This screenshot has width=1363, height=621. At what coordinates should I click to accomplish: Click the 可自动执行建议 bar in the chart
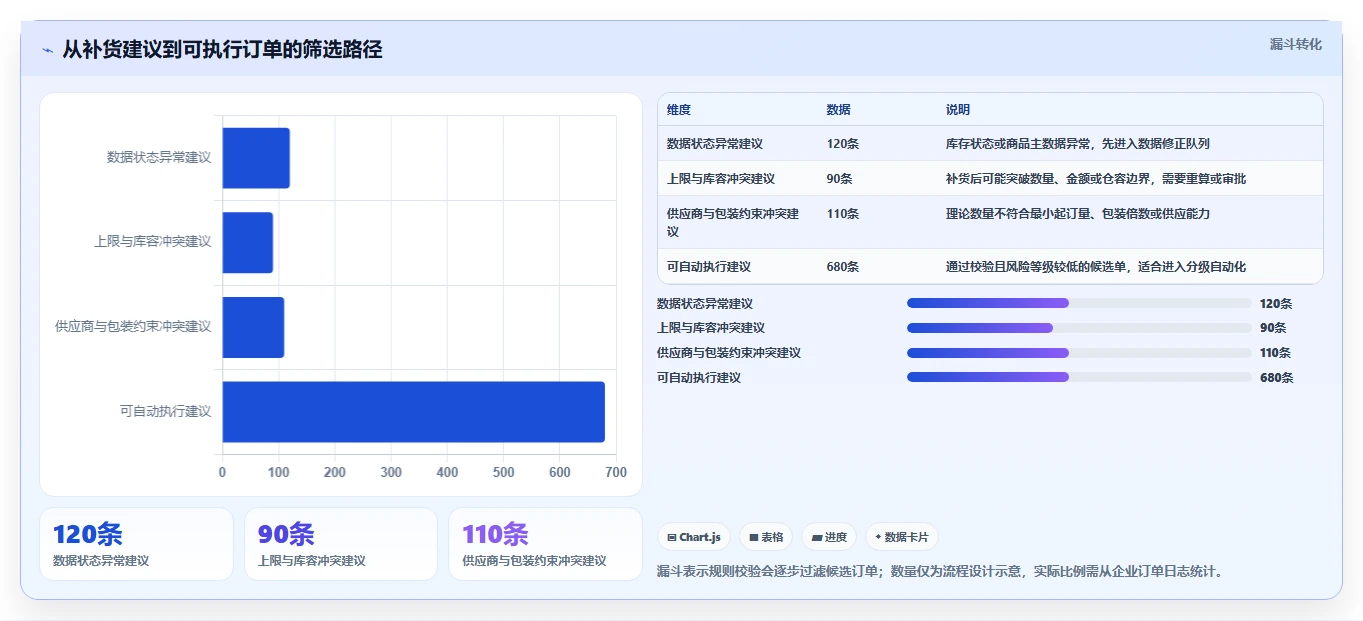point(414,412)
